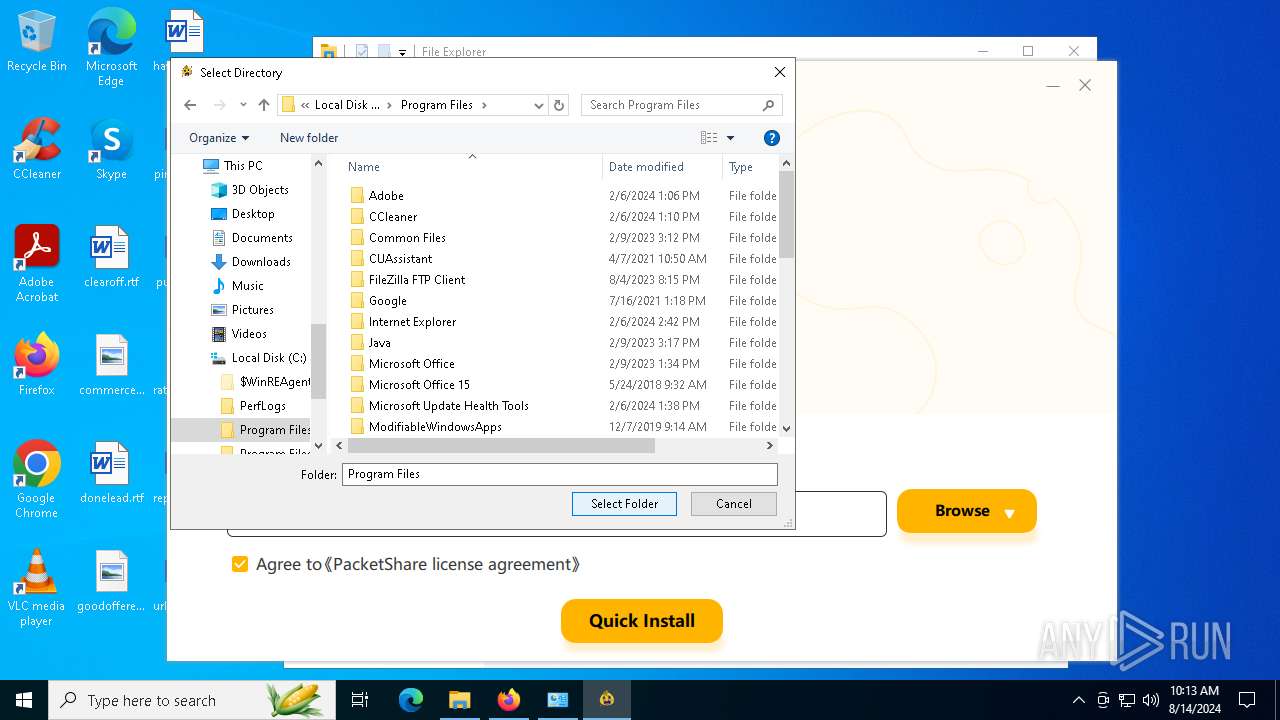Open the Adobe Acrobat desktop shortcut

point(37,264)
